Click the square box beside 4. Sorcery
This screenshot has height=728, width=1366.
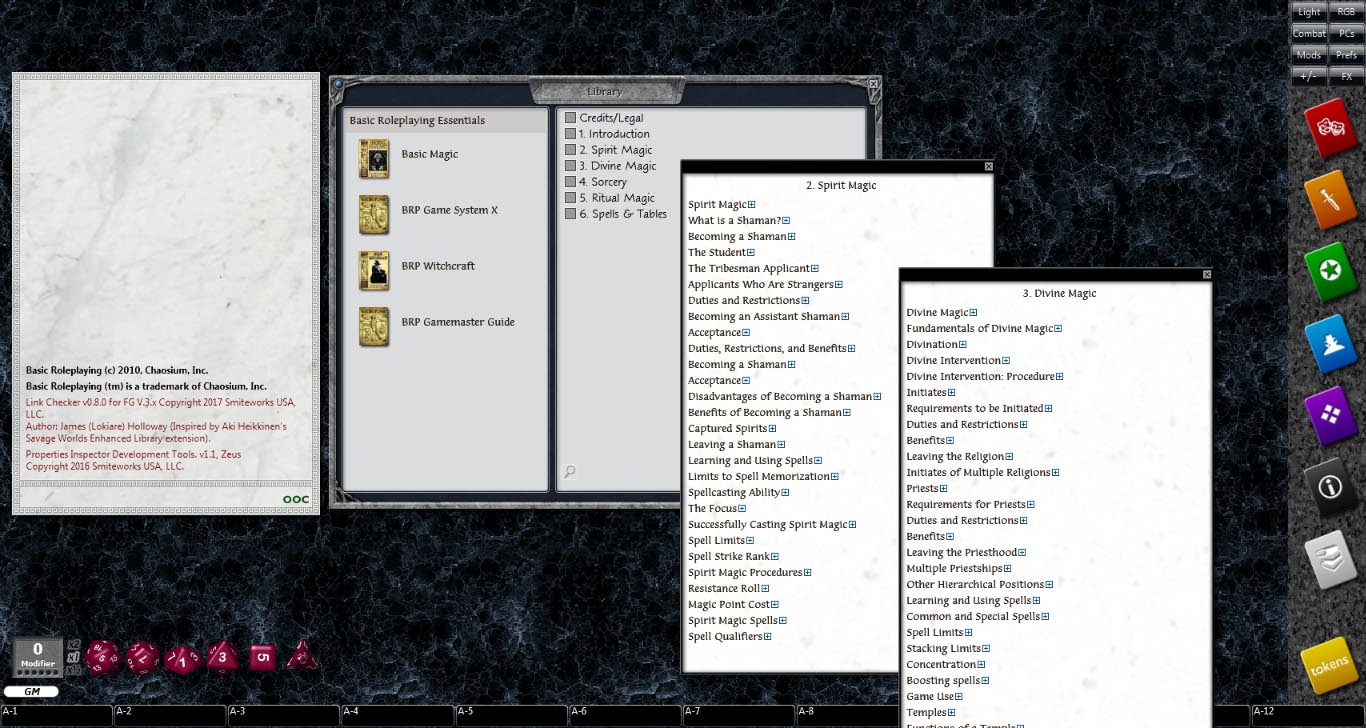pos(570,182)
